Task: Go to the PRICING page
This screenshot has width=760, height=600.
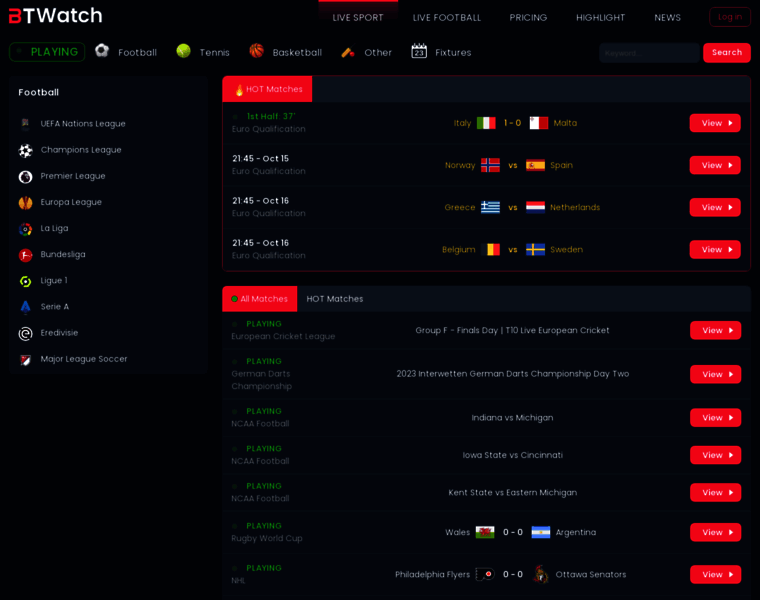Action: point(528,17)
